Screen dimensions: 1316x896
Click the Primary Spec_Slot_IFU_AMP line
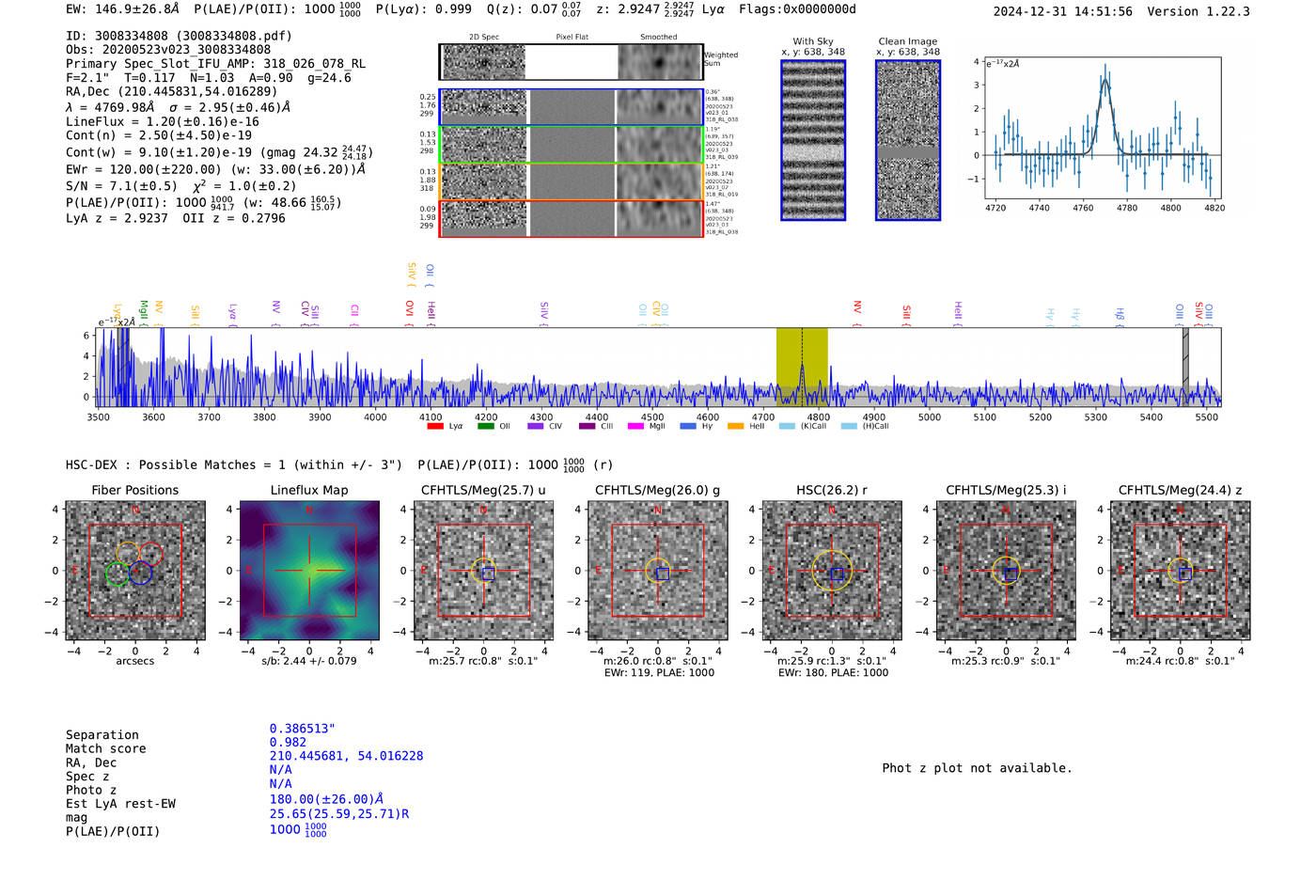point(216,64)
